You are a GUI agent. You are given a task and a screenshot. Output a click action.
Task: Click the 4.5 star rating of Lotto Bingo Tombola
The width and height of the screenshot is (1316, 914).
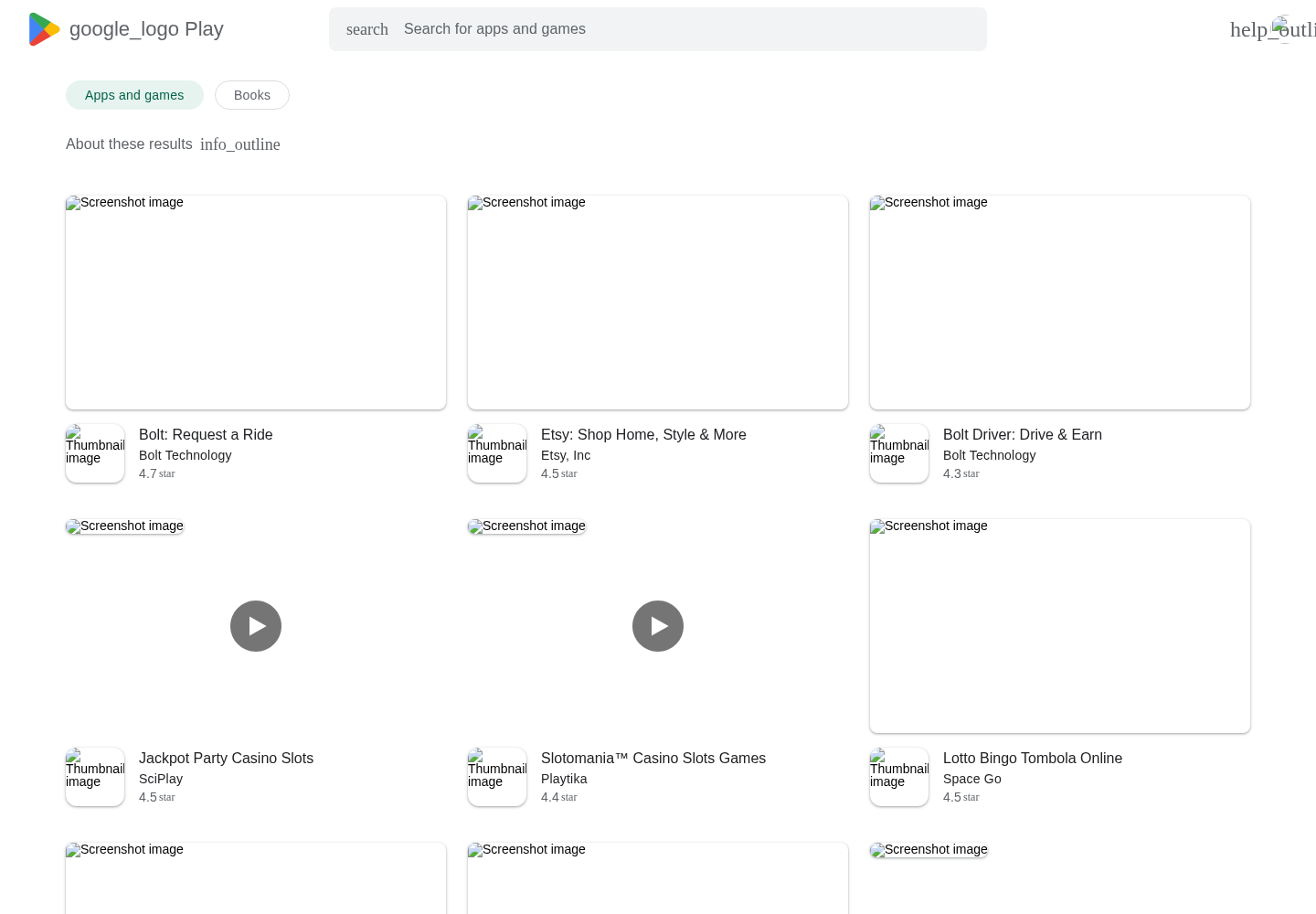pyautogui.click(x=961, y=797)
